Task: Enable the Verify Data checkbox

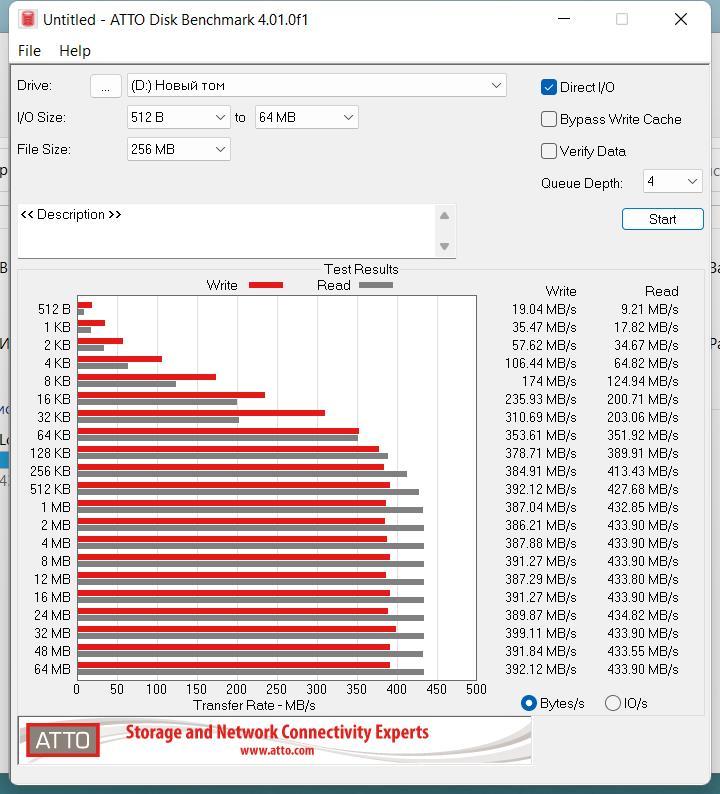Action: click(549, 151)
